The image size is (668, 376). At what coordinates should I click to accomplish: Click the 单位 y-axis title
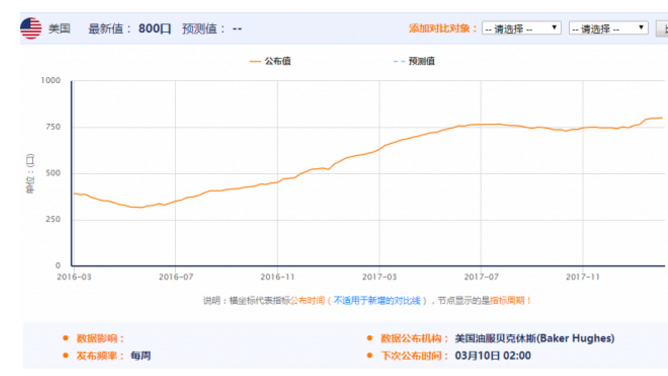click(x=30, y=174)
